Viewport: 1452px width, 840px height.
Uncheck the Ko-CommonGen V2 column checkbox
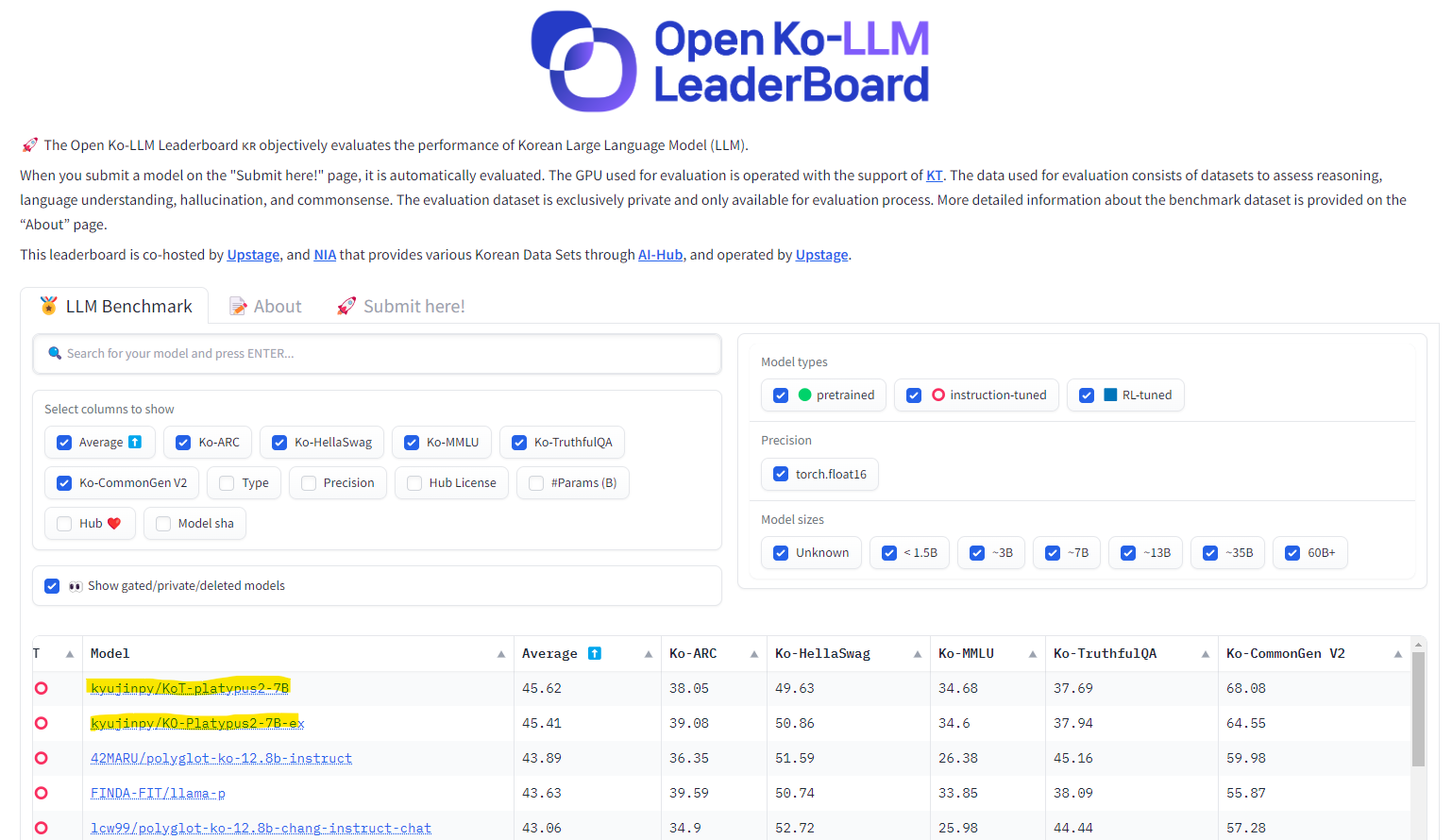click(x=64, y=483)
